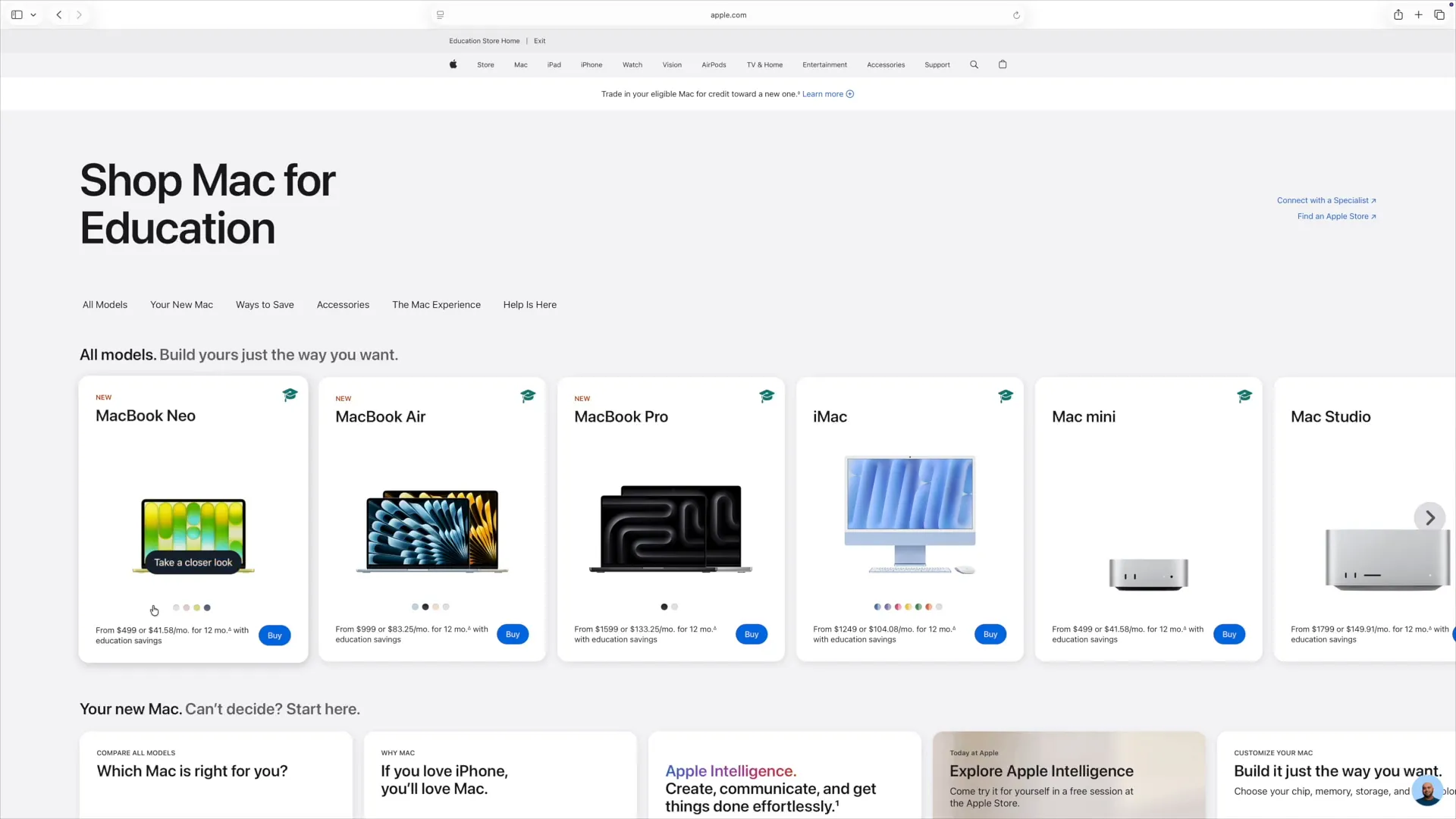Open Entertainment in navigation bar
The width and height of the screenshot is (1456, 819).
pos(824,65)
